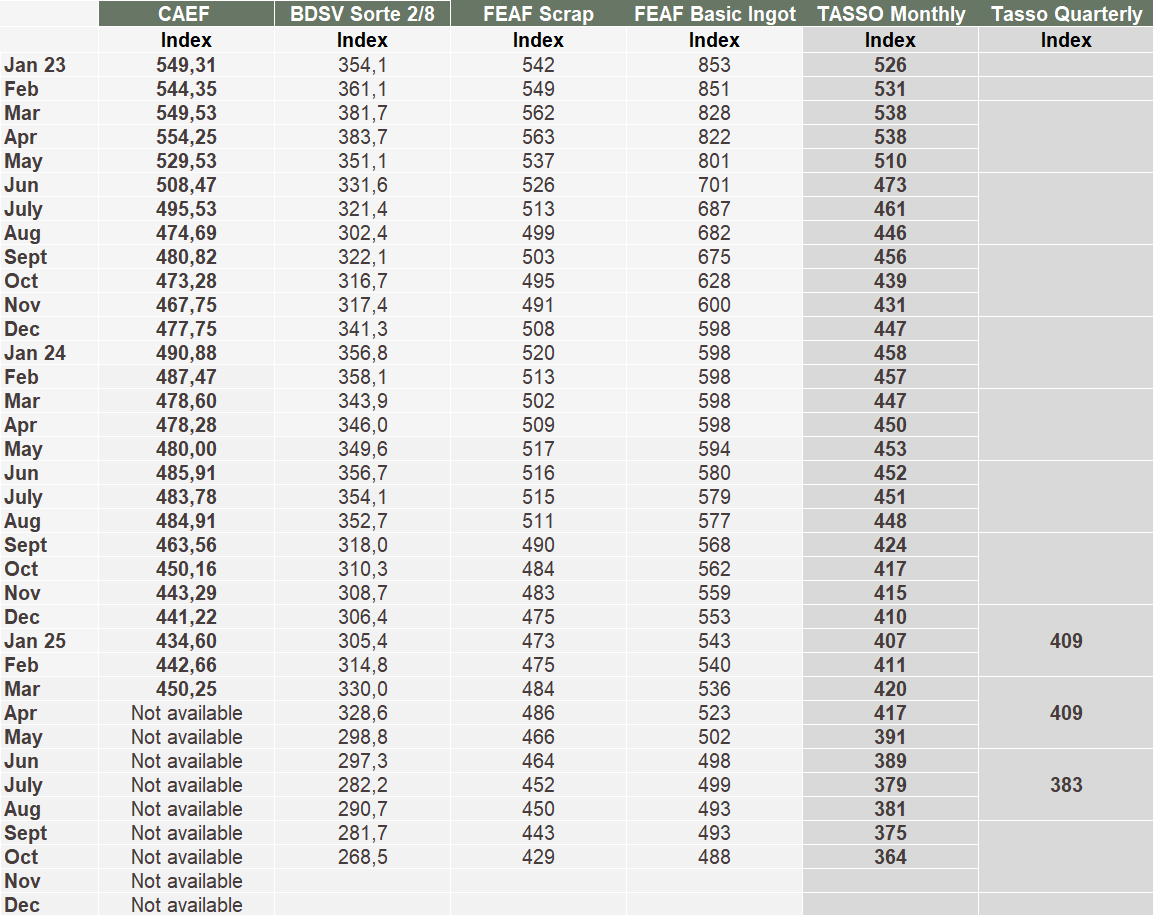Select the FEAF Basic Ingot header
1153x915 pixels.
[x=715, y=14]
